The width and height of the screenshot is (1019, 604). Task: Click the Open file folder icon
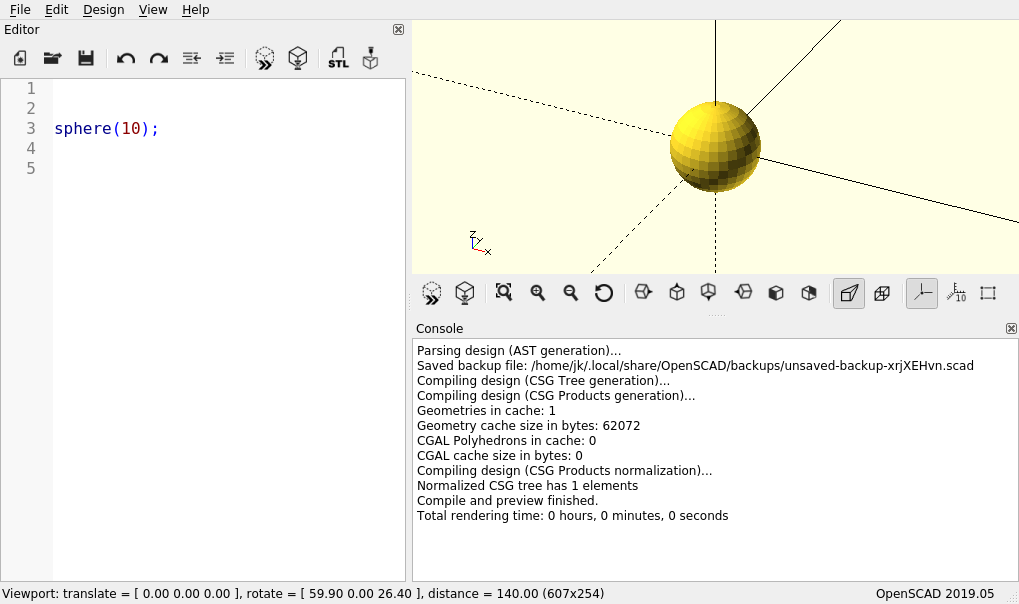52,58
